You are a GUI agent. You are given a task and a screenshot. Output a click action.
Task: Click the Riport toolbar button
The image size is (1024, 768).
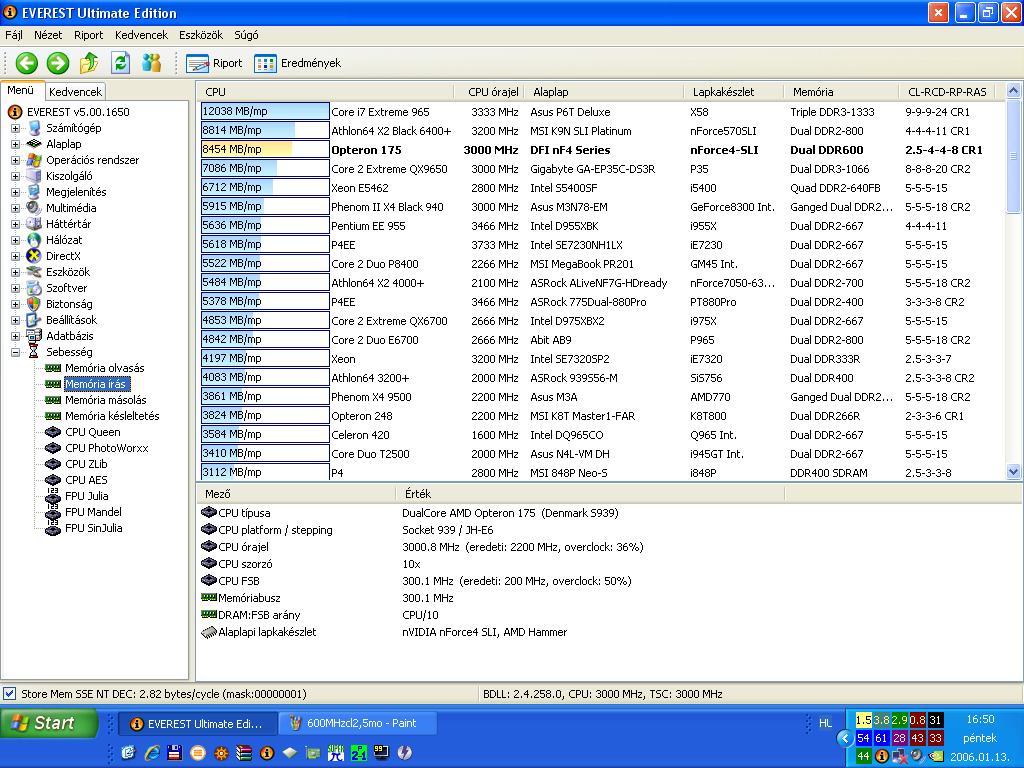(x=214, y=63)
